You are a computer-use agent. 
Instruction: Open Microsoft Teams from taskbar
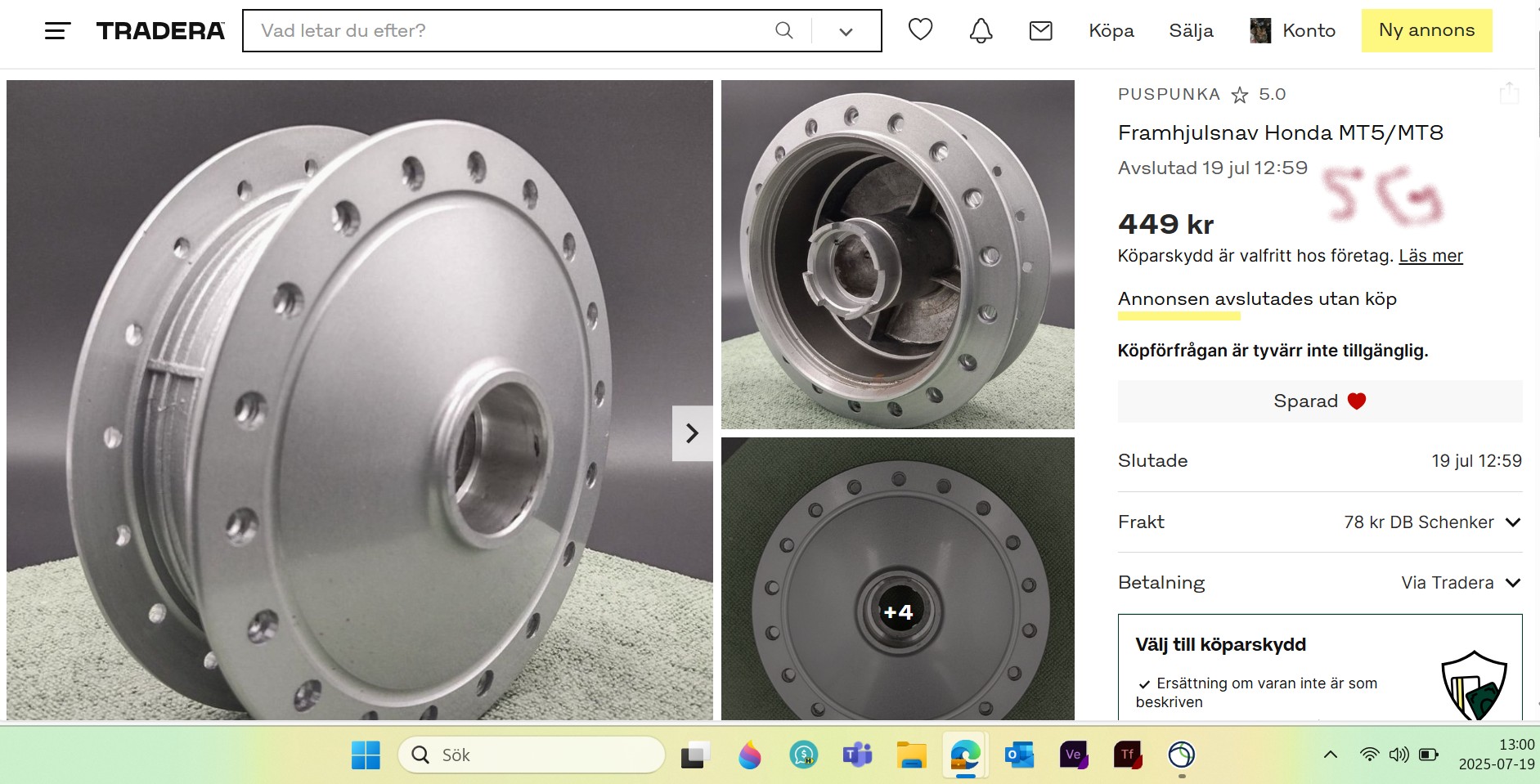pos(857,755)
